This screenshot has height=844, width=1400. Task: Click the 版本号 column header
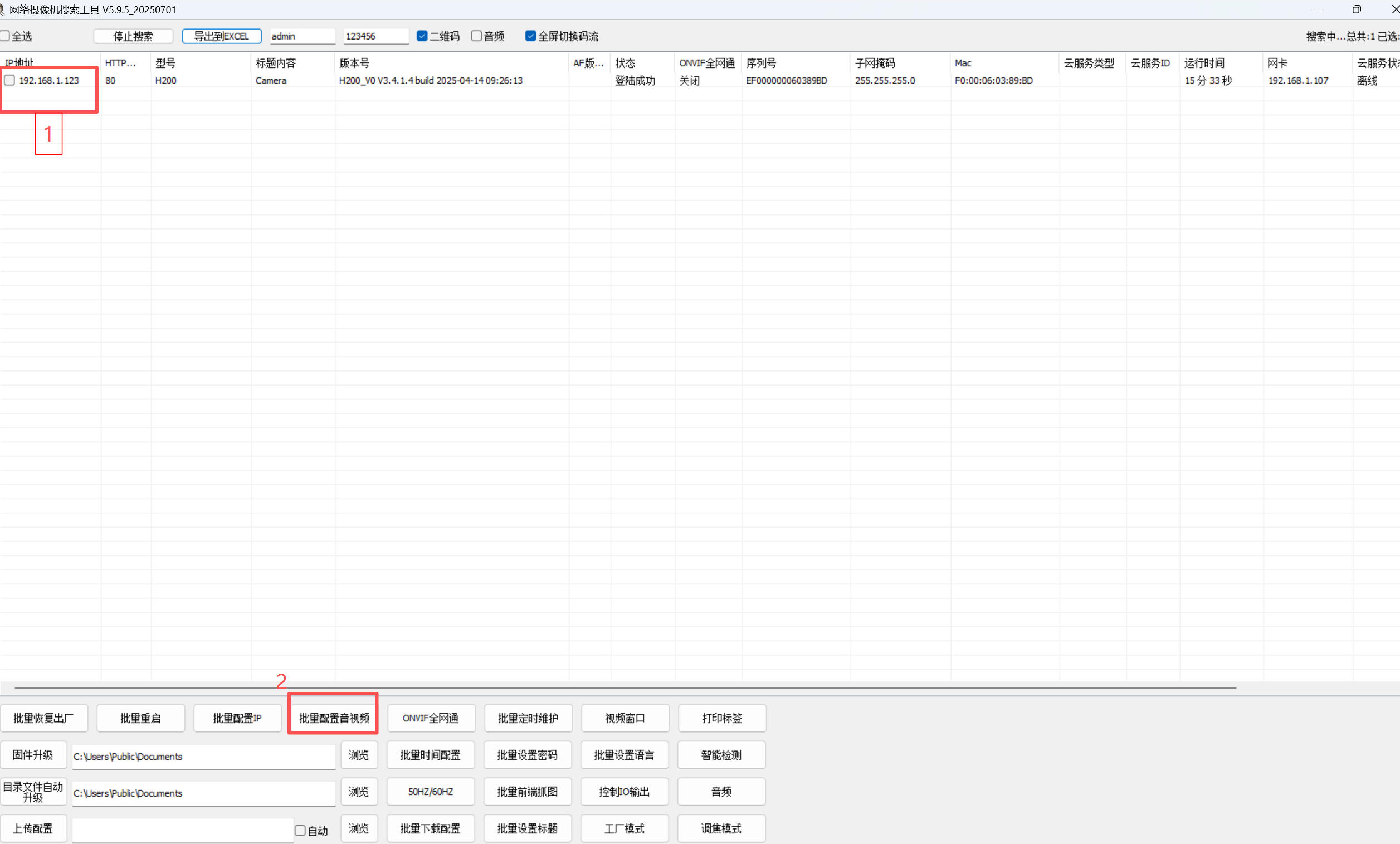pyautogui.click(x=452, y=62)
